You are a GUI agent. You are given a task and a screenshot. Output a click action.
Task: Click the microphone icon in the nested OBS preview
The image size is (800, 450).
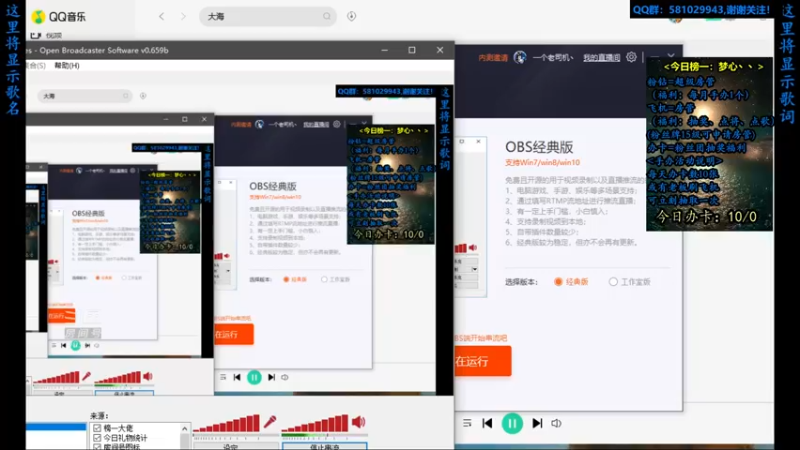pos(86,377)
